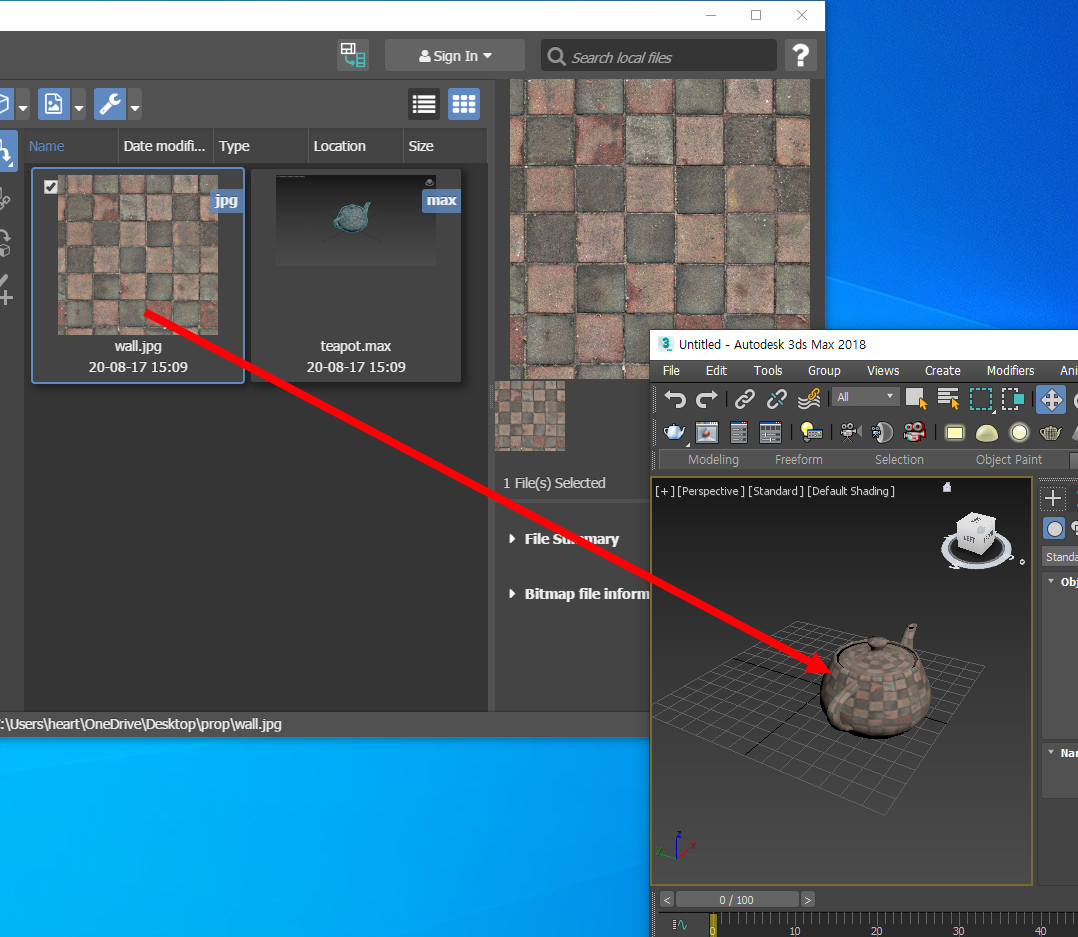The image size is (1078, 937).
Task: Click the yellow dome light icon
Action: pyautogui.click(x=987, y=432)
